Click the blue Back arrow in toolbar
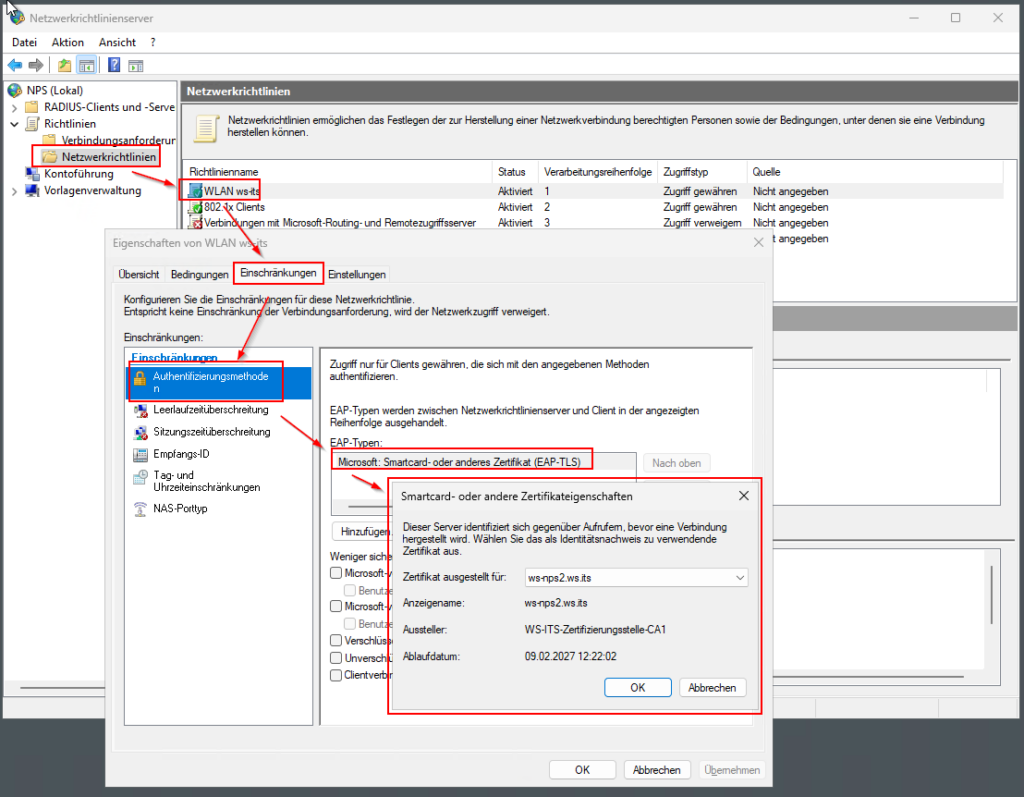1024x797 pixels. pos(15,65)
